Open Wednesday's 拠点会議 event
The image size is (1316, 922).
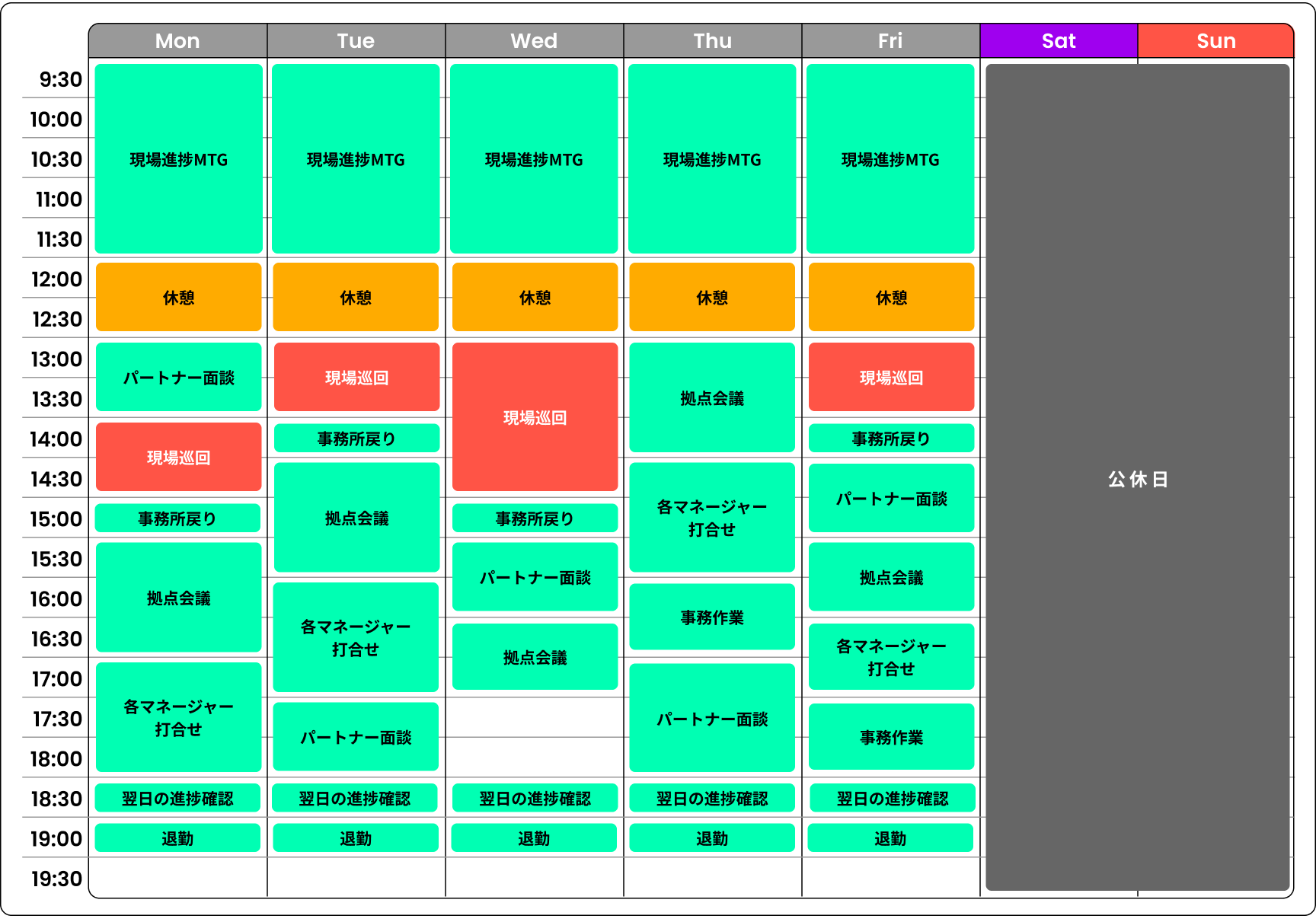coord(535,657)
